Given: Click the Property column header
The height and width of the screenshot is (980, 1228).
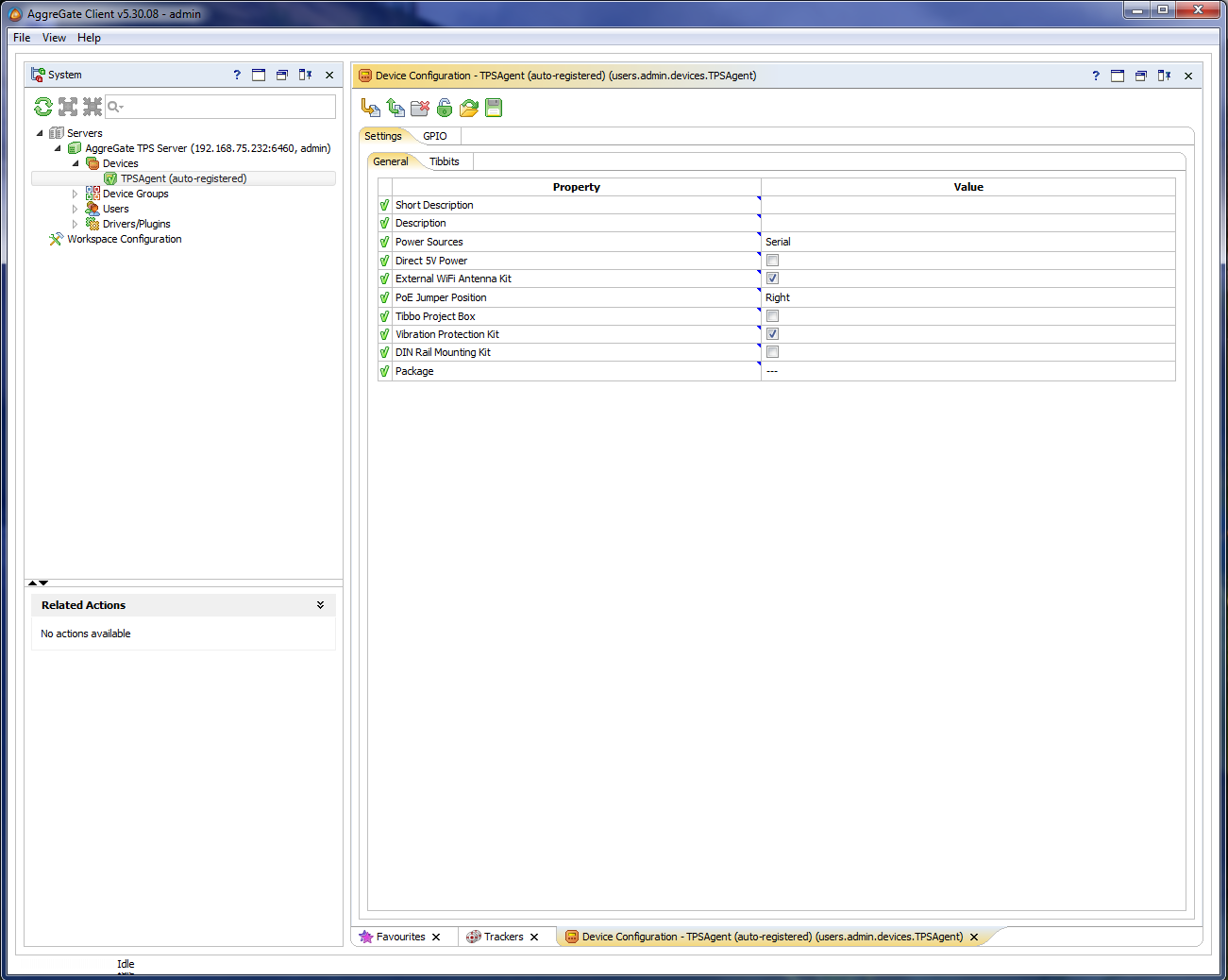Looking at the screenshot, I should coord(577,187).
